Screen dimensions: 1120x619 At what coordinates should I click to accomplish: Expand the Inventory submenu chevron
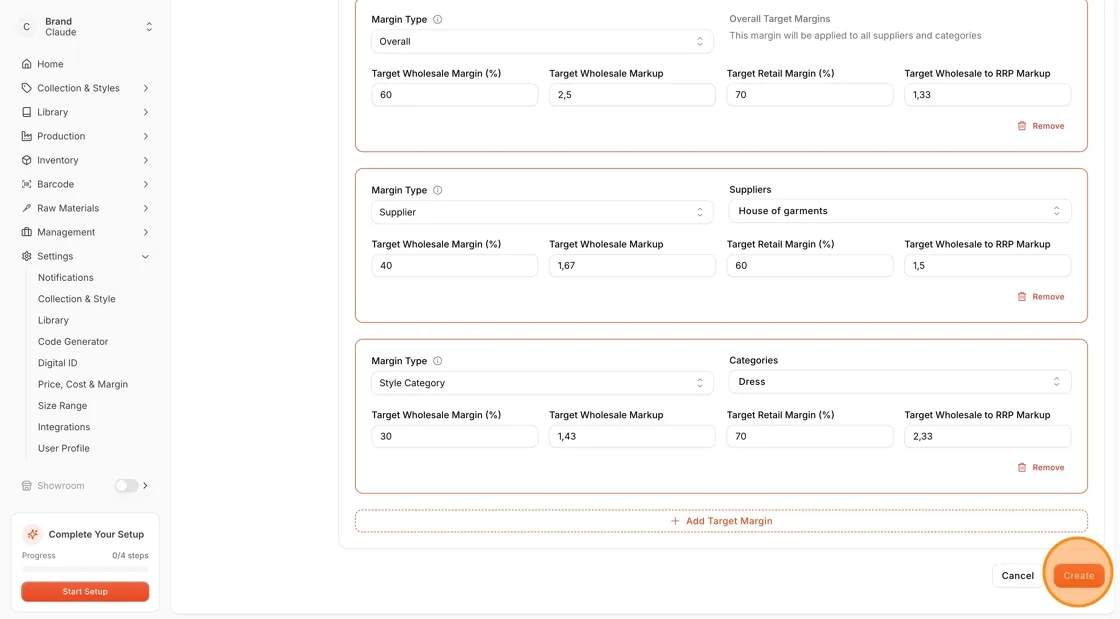click(x=146, y=160)
